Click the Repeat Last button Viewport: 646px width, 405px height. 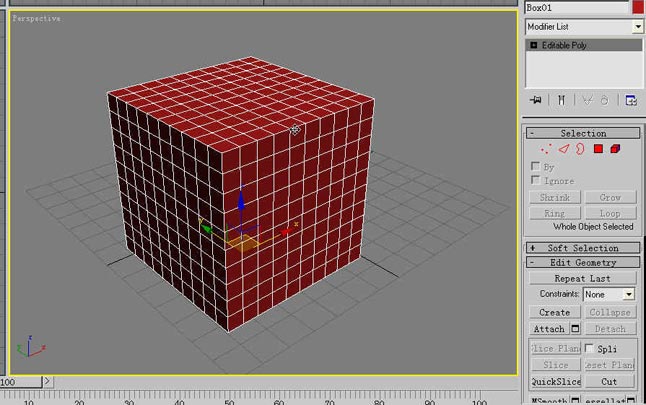(x=583, y=279)
